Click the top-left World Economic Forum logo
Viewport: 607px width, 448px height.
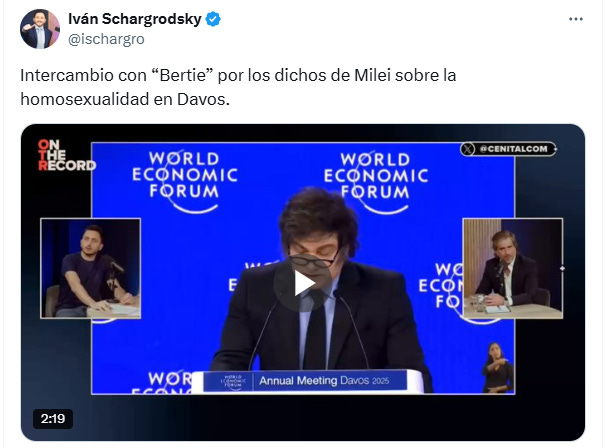pyautogui.click(x=185, y=182)
